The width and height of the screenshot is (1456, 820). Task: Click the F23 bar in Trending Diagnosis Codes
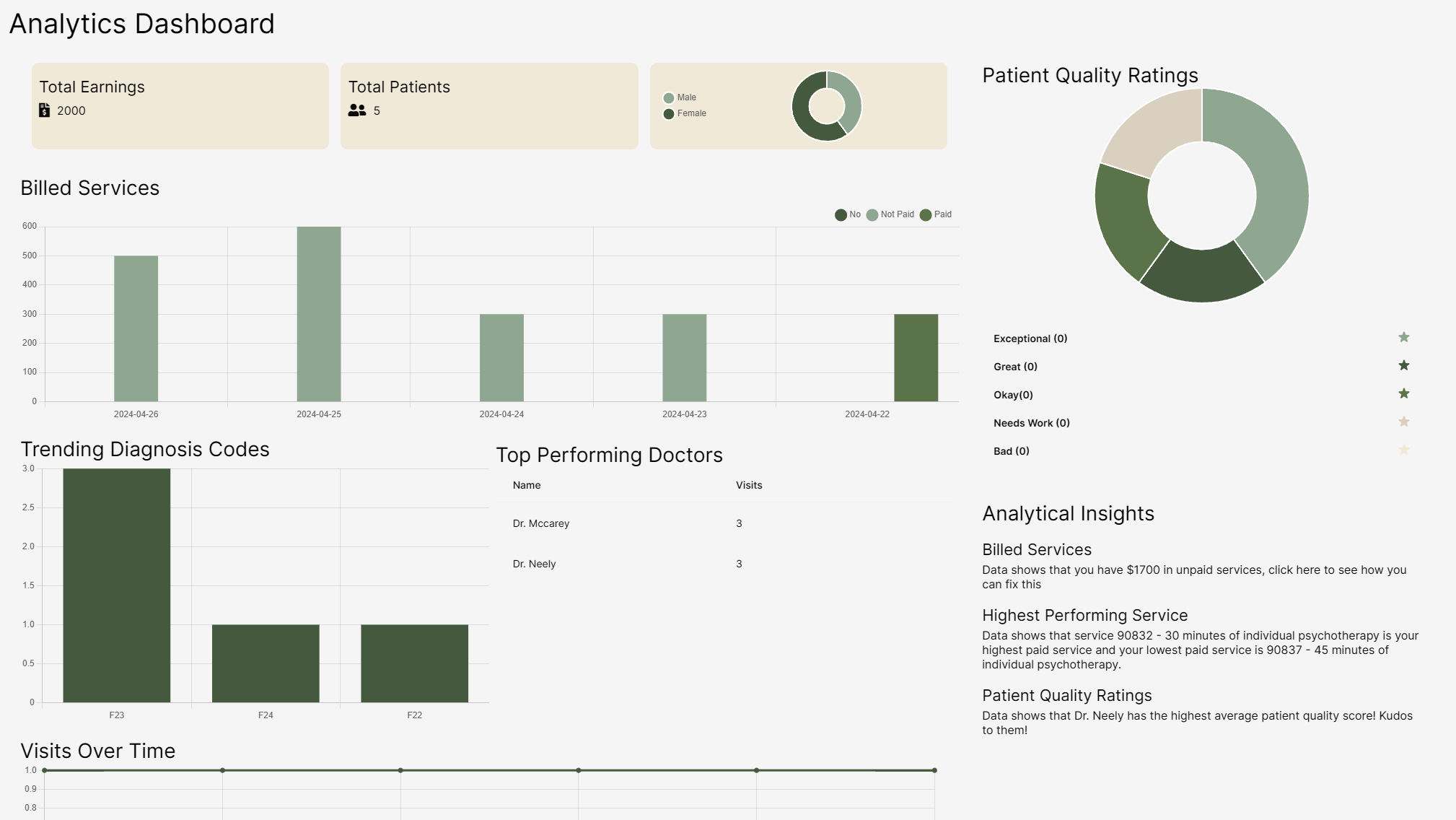(x=117, y=585)
